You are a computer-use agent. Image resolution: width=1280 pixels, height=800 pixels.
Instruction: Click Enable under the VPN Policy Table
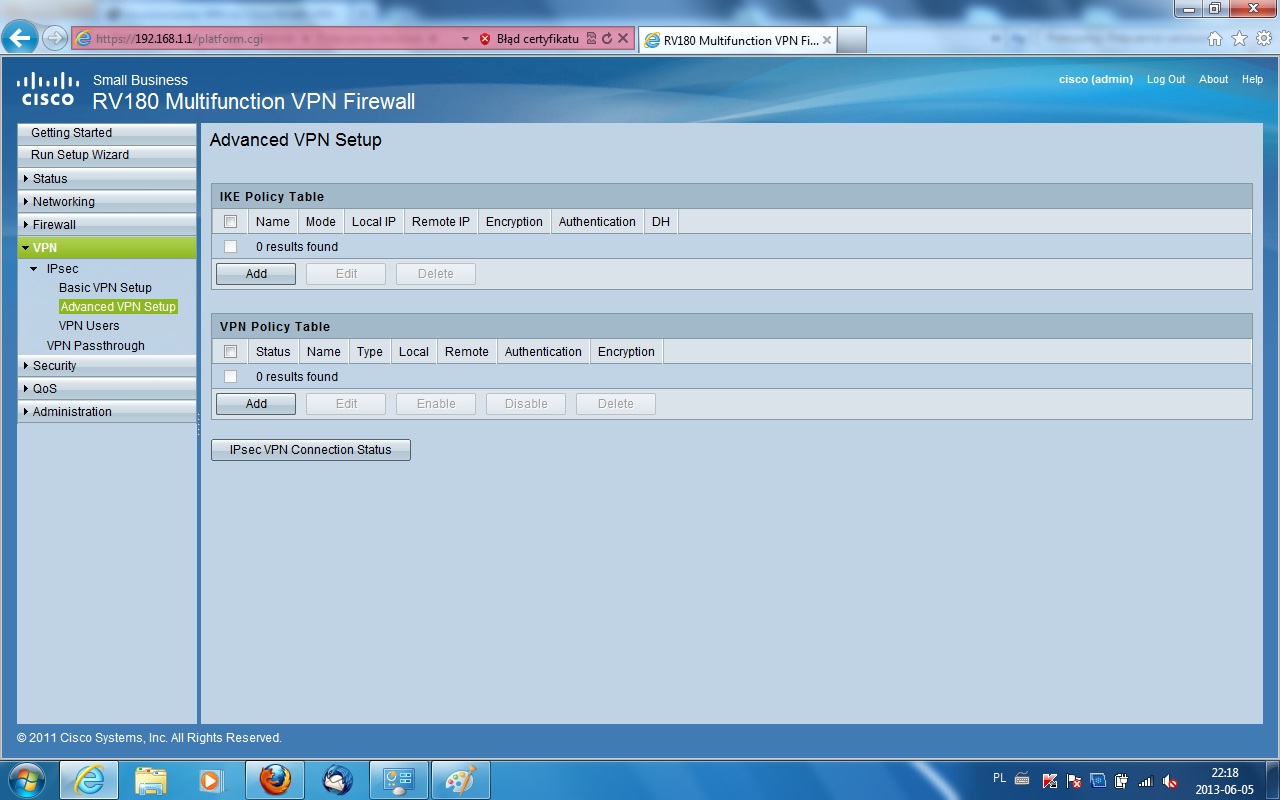[436, 404]
